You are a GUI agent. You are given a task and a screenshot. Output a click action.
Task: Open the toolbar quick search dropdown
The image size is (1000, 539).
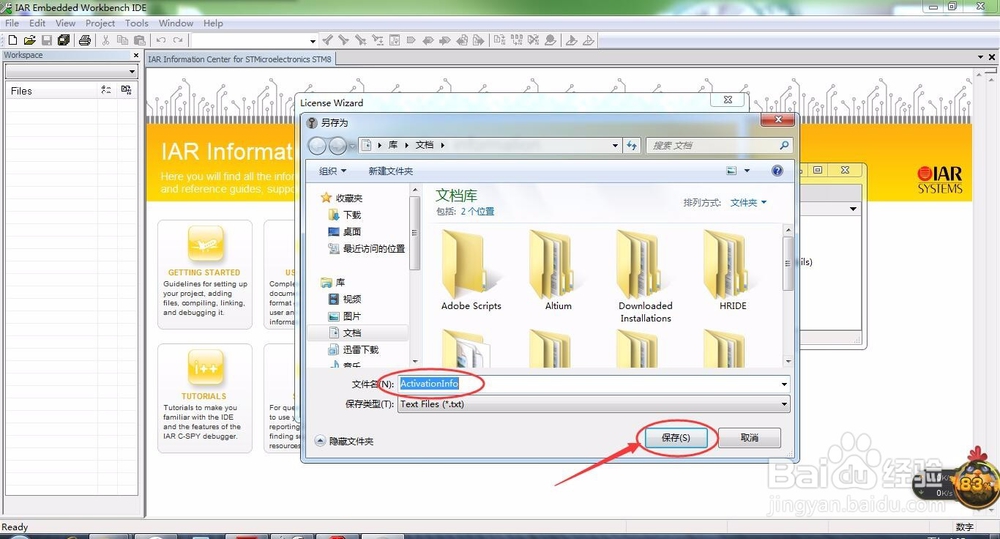[312, 41]
